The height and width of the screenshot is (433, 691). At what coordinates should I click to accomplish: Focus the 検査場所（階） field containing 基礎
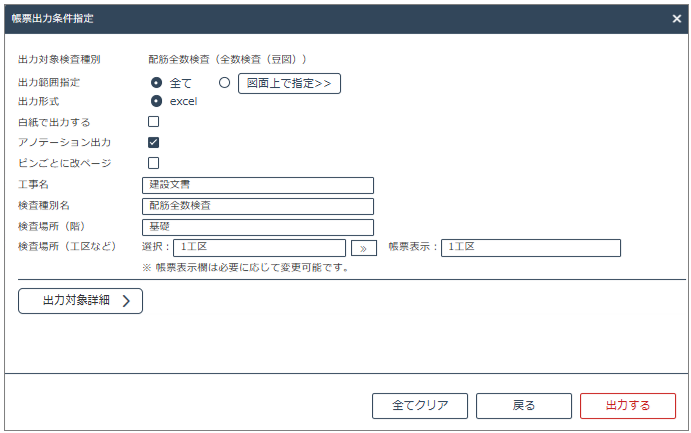pyautogui.click(x=258, y=227)
